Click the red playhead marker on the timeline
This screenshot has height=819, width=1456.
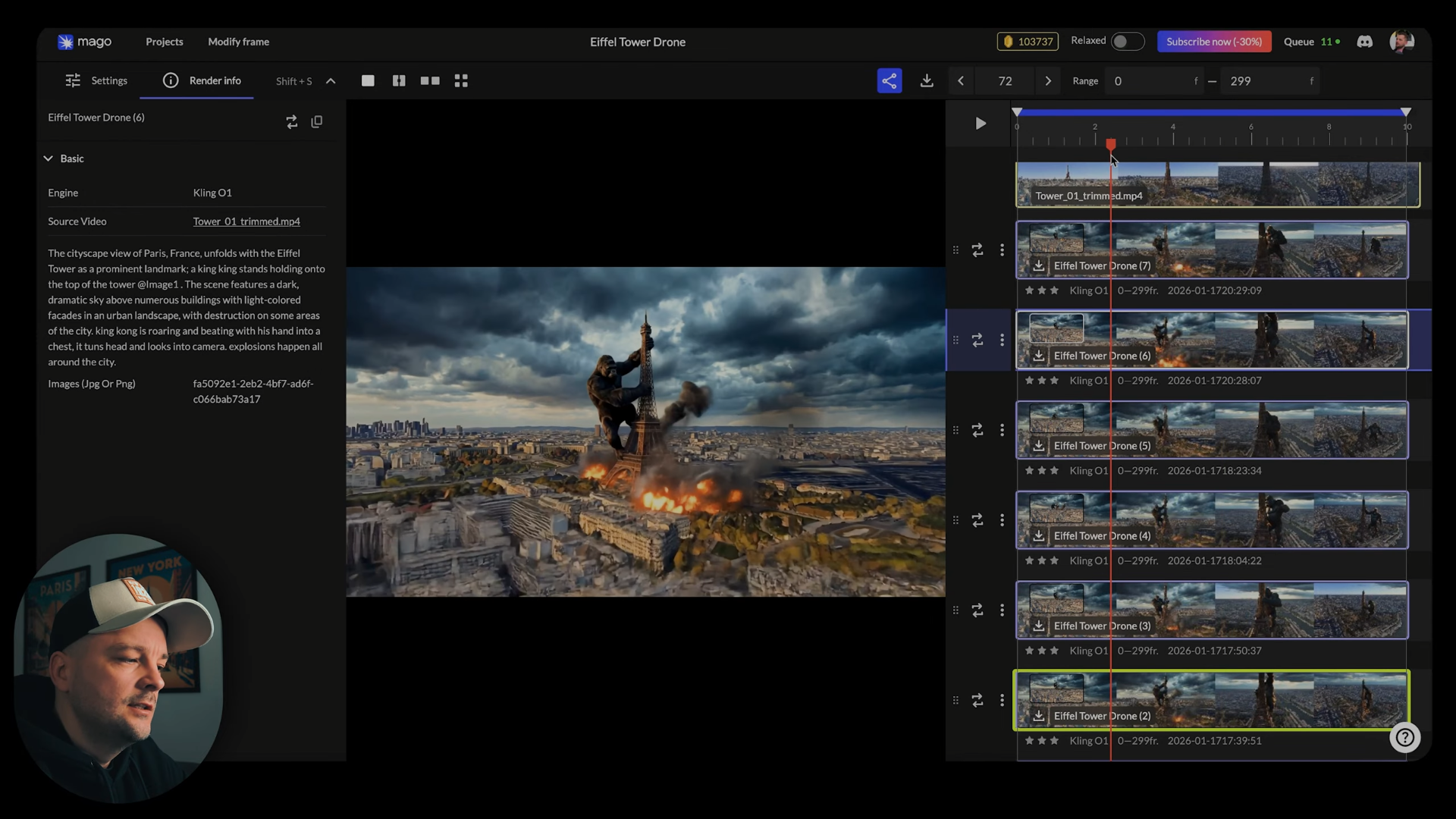1111,144
